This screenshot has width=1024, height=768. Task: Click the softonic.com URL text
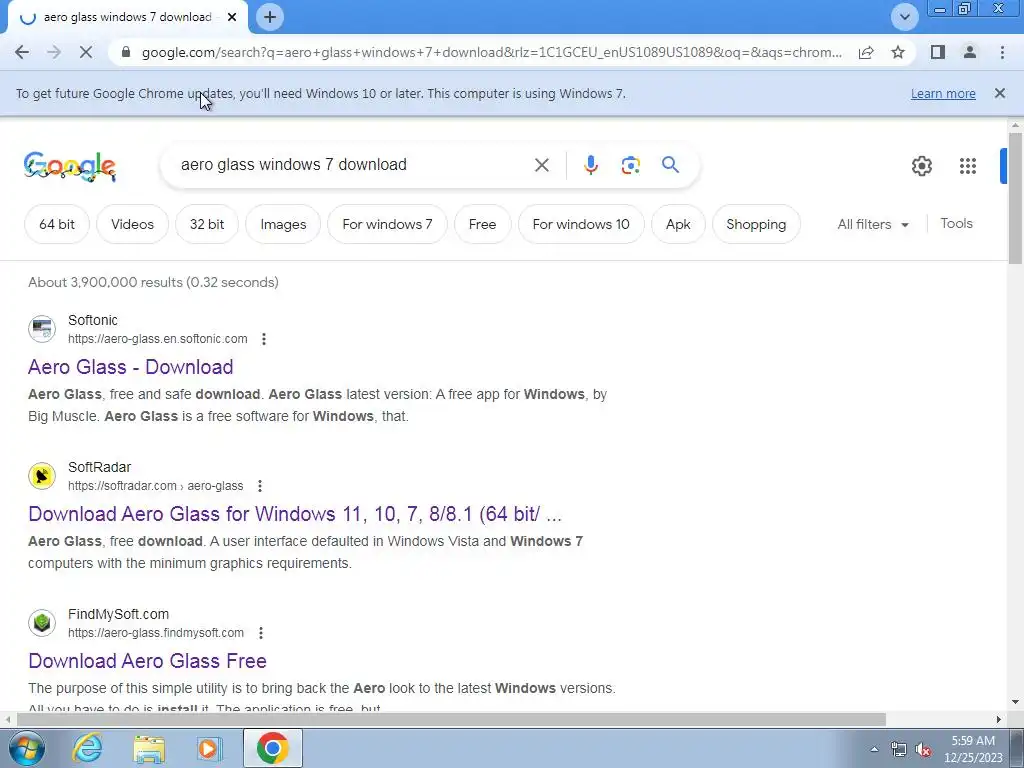[x=157, y=339]
